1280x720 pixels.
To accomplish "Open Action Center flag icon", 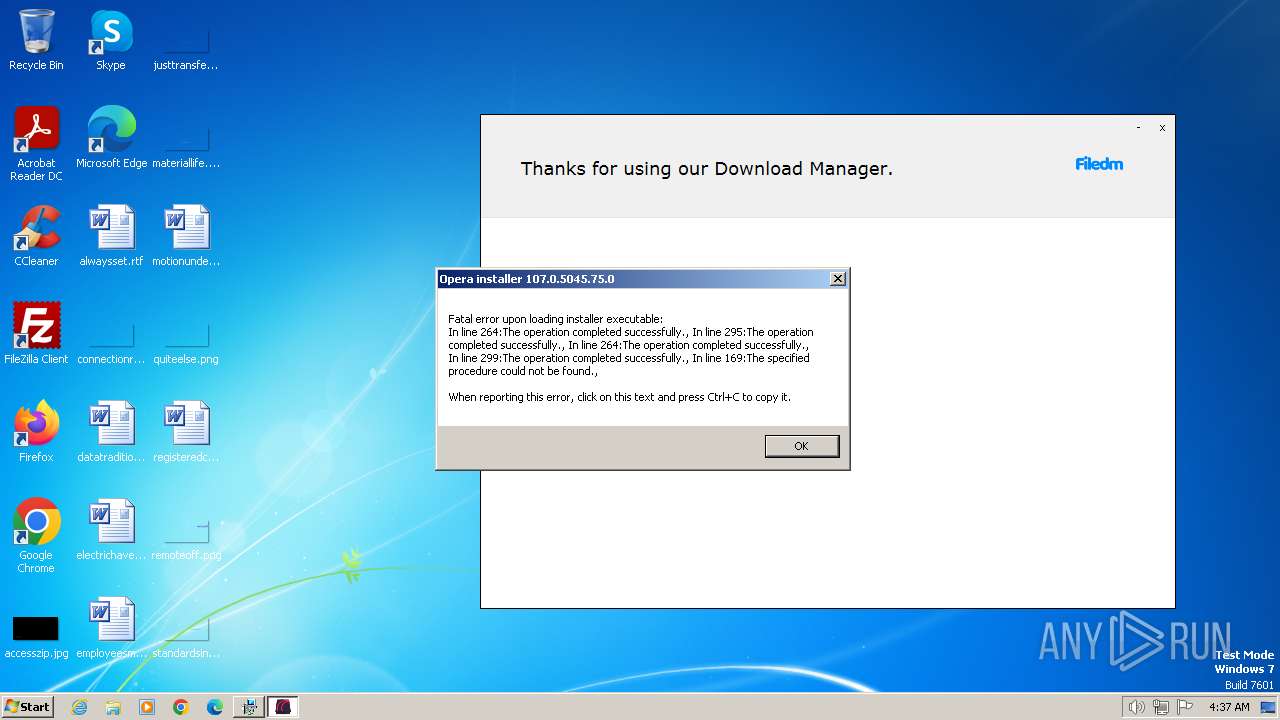I will pyautogui.click(x=1185, y=707).
